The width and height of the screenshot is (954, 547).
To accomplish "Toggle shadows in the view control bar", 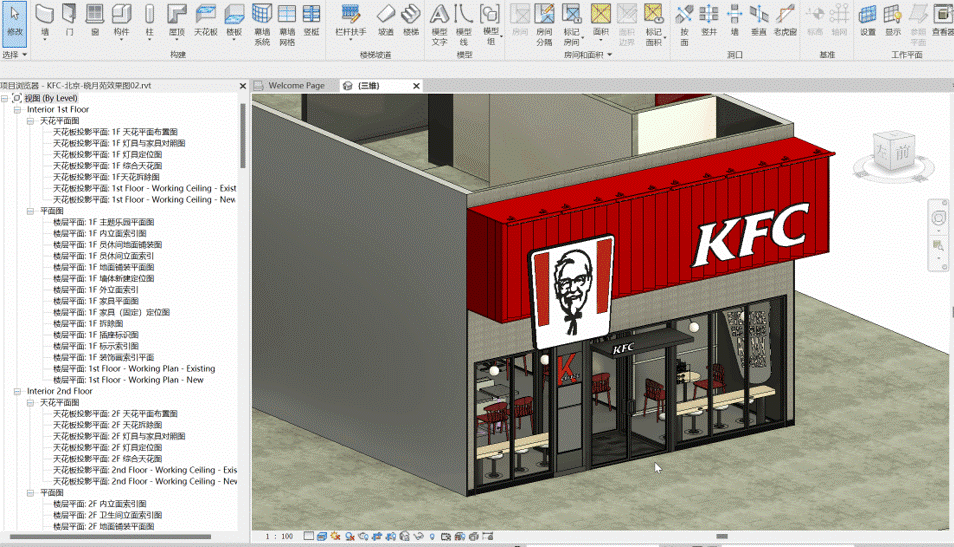I will tap(349, 537).
